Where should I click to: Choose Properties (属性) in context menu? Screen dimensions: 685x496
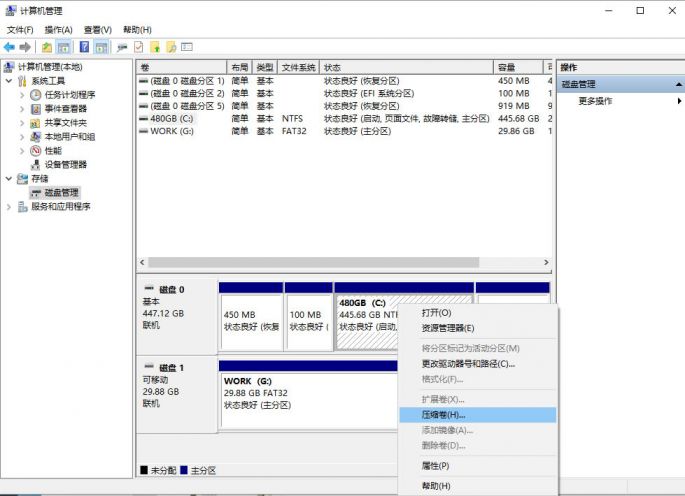[478, 466]
